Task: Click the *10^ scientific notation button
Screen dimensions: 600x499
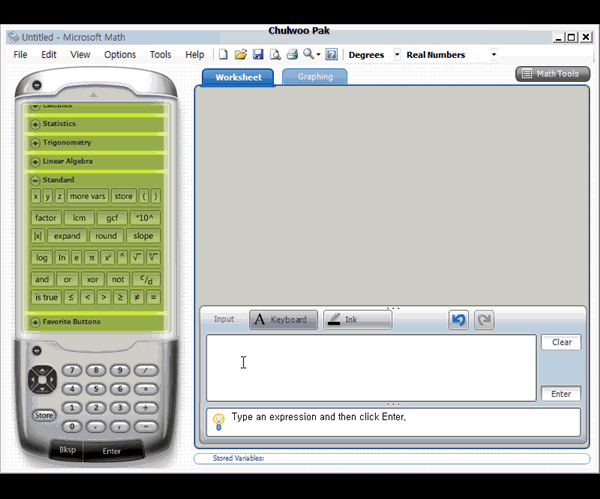Action: 145,218
